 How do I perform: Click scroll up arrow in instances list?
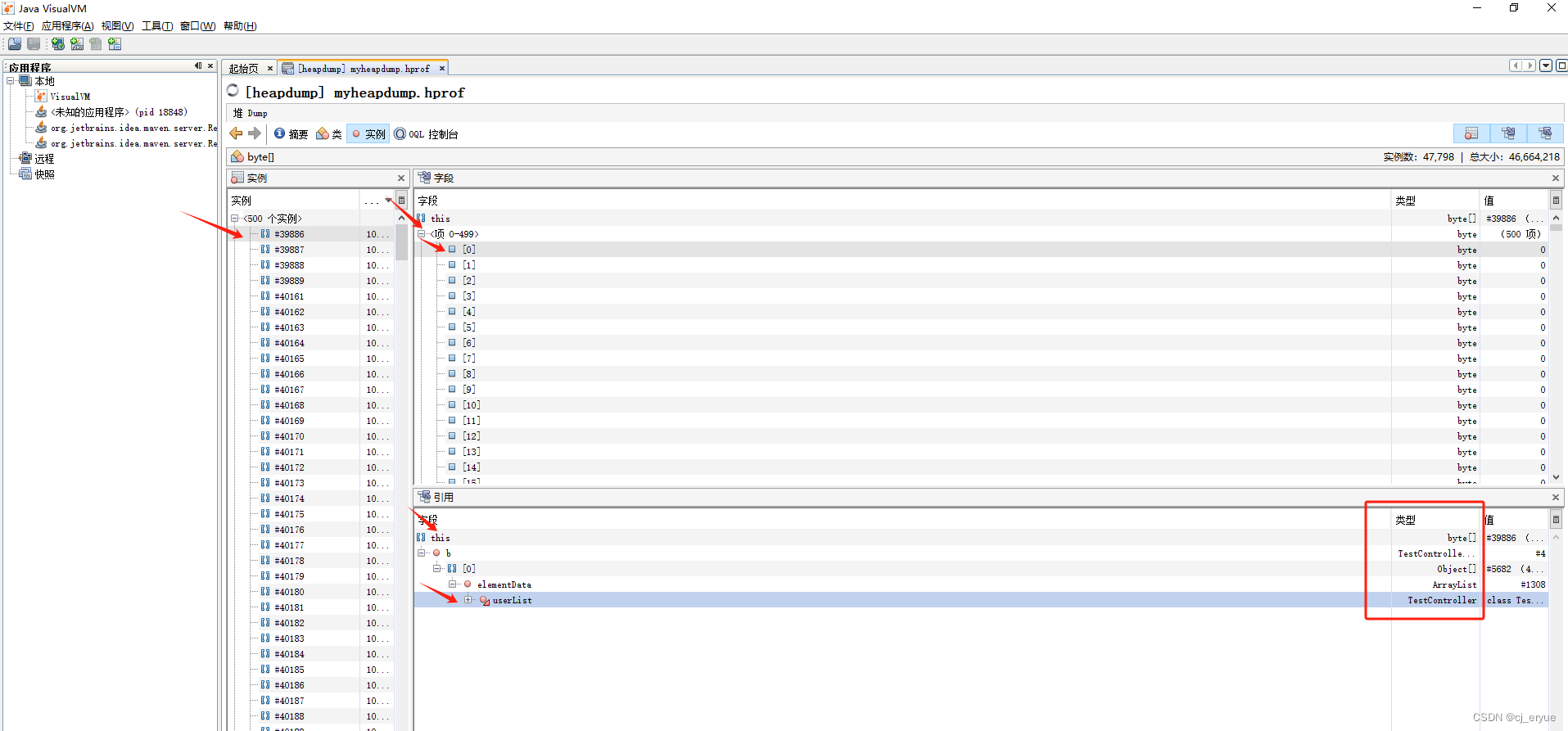[401, 218]
